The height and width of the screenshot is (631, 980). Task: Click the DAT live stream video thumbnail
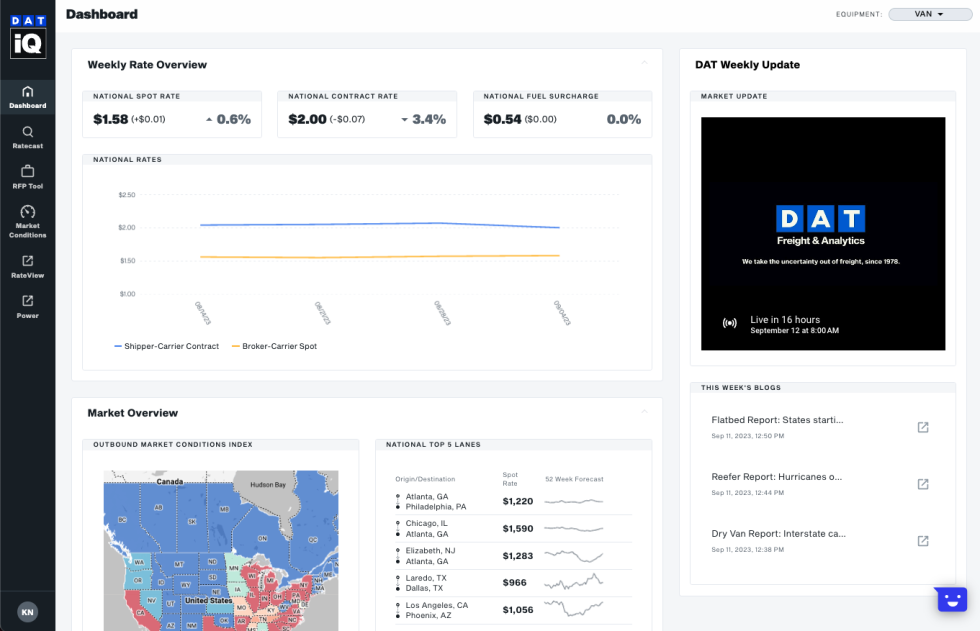click(x=822, y=234)
